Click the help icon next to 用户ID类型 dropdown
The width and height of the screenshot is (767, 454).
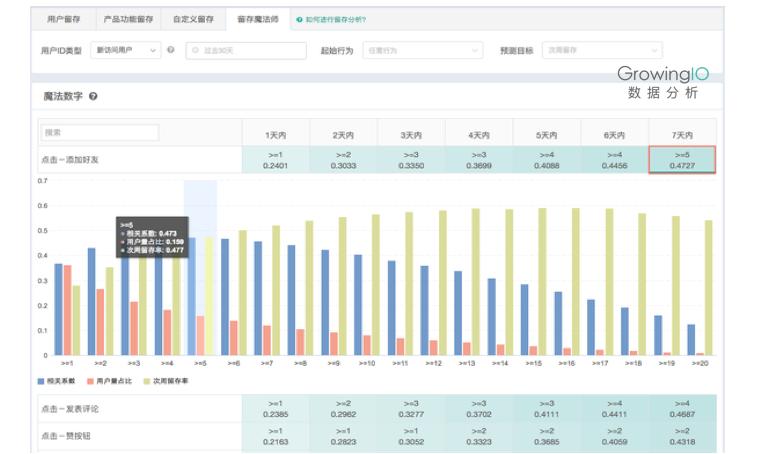[171, 50]
